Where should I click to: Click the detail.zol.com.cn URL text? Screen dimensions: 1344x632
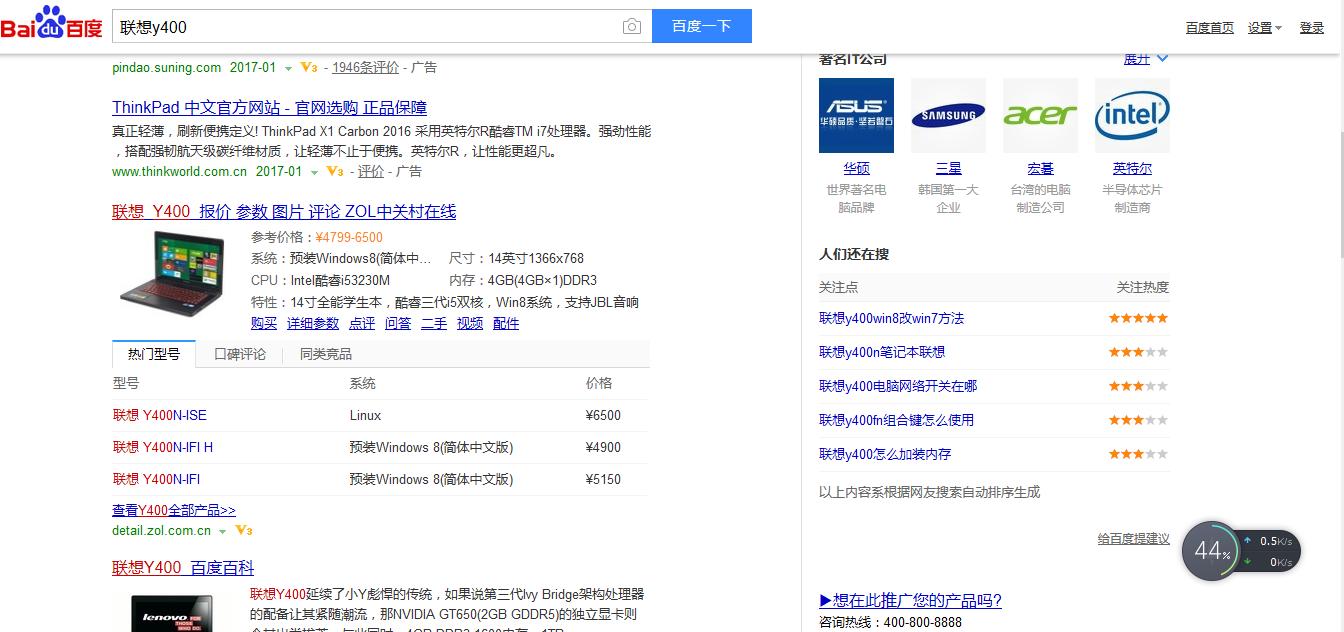coord(161,531)
